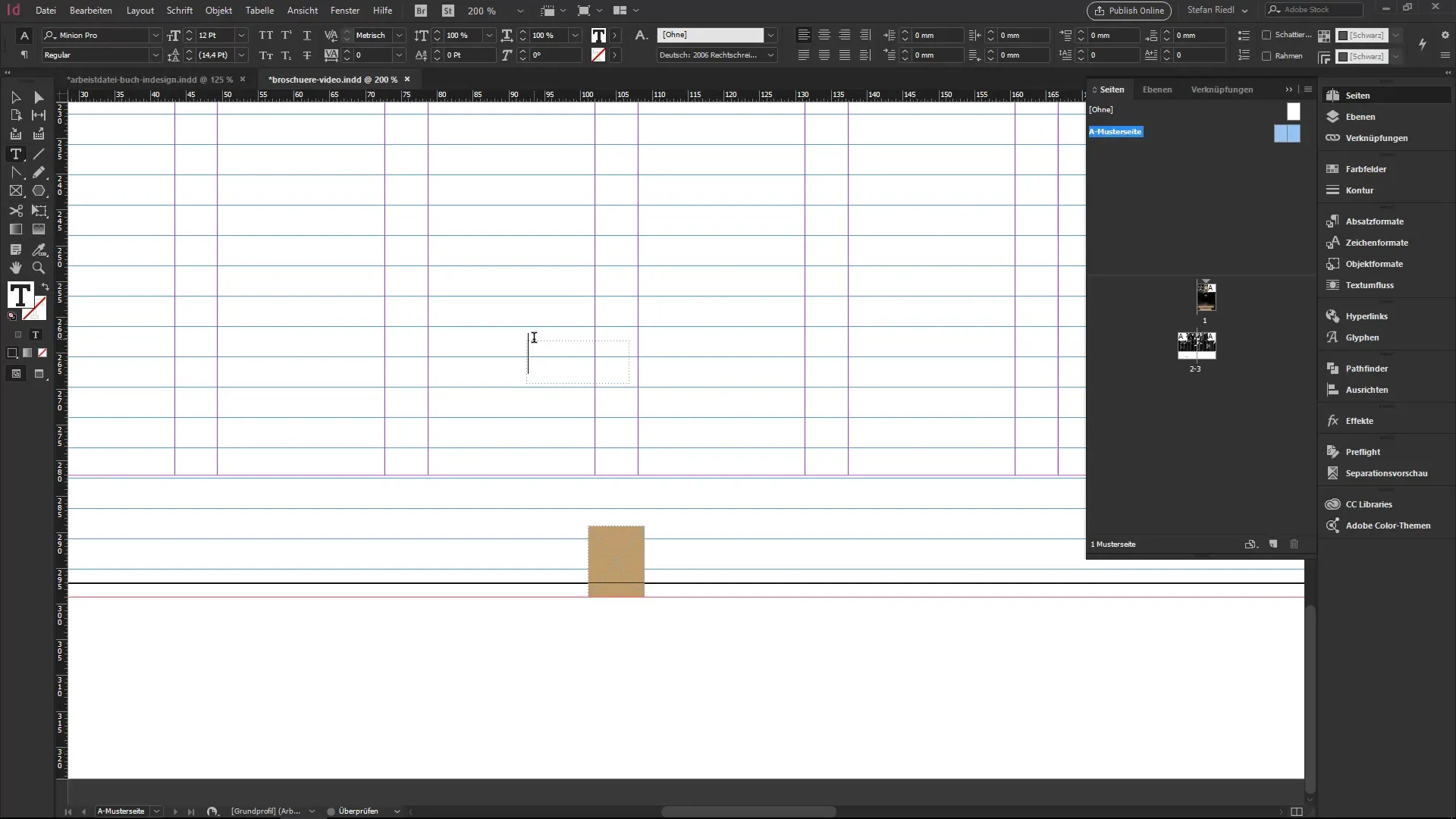Switch to the Verknüpfungen panel tab
This screenshot has width=1456, height=819.
tap(1222, 89)
